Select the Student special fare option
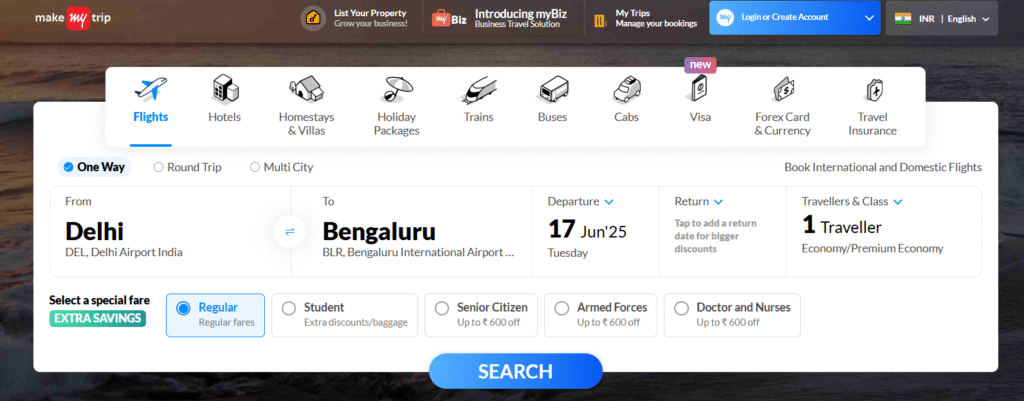This screenshot has height=401, width=1024. pos(344,315)
